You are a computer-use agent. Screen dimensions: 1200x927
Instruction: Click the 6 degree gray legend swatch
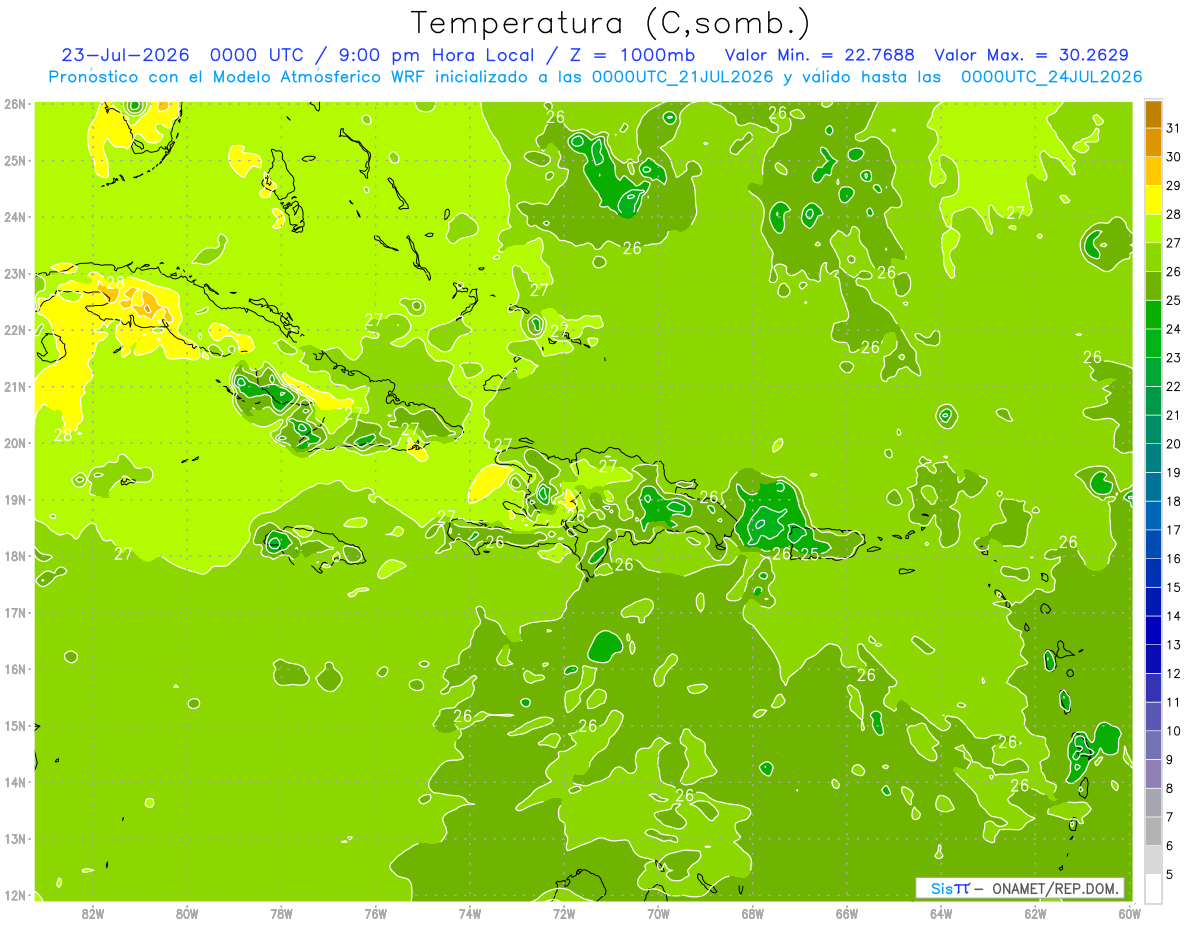pos(1152,831)
